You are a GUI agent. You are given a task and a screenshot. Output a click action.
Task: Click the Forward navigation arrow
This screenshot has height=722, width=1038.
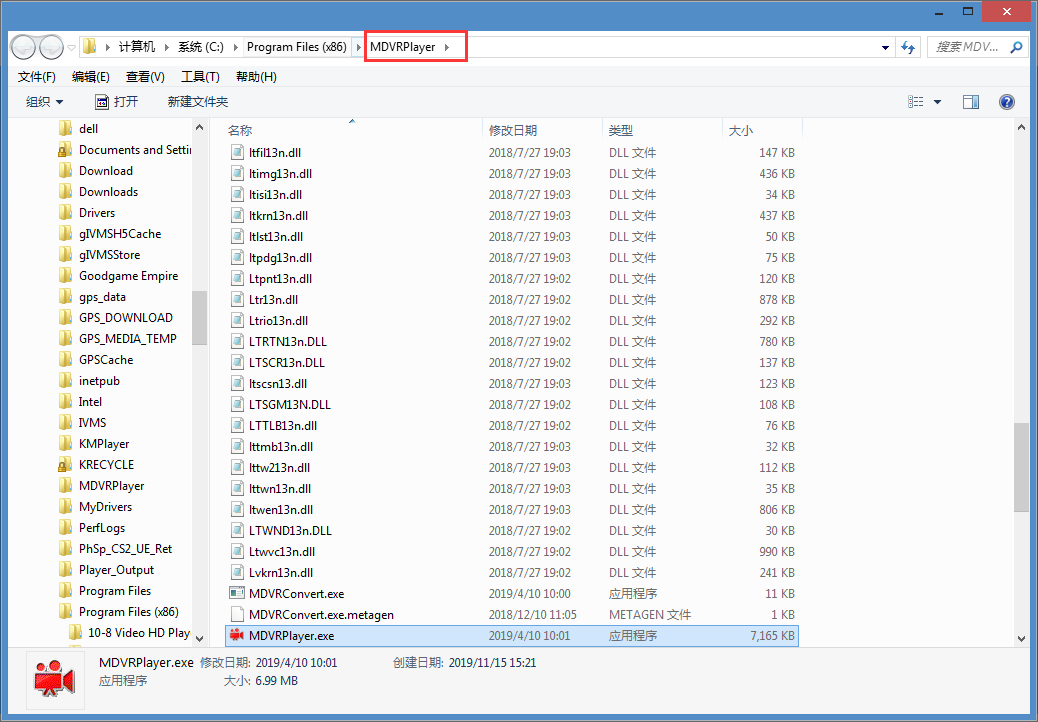51,47
